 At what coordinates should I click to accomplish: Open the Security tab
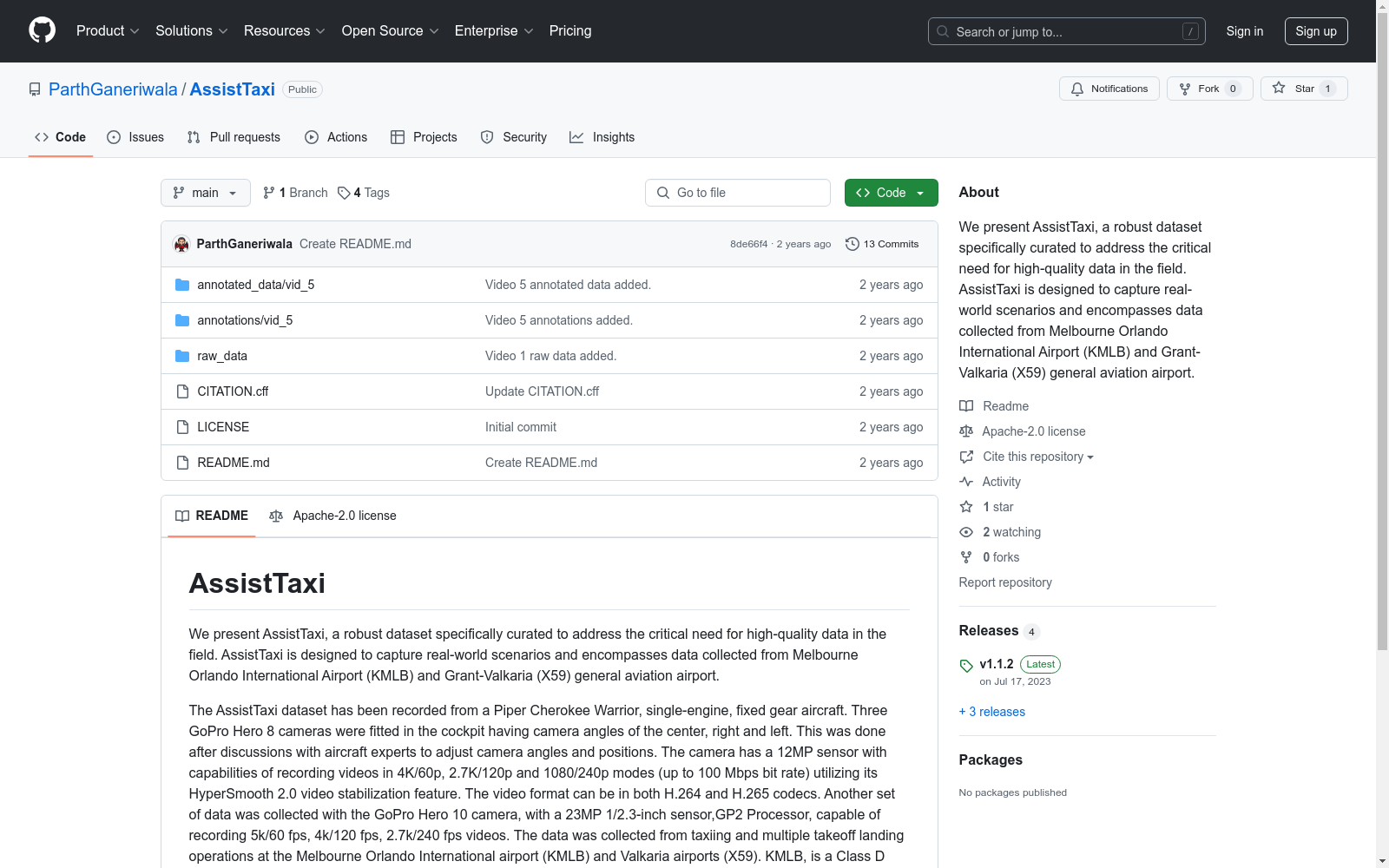514,137
